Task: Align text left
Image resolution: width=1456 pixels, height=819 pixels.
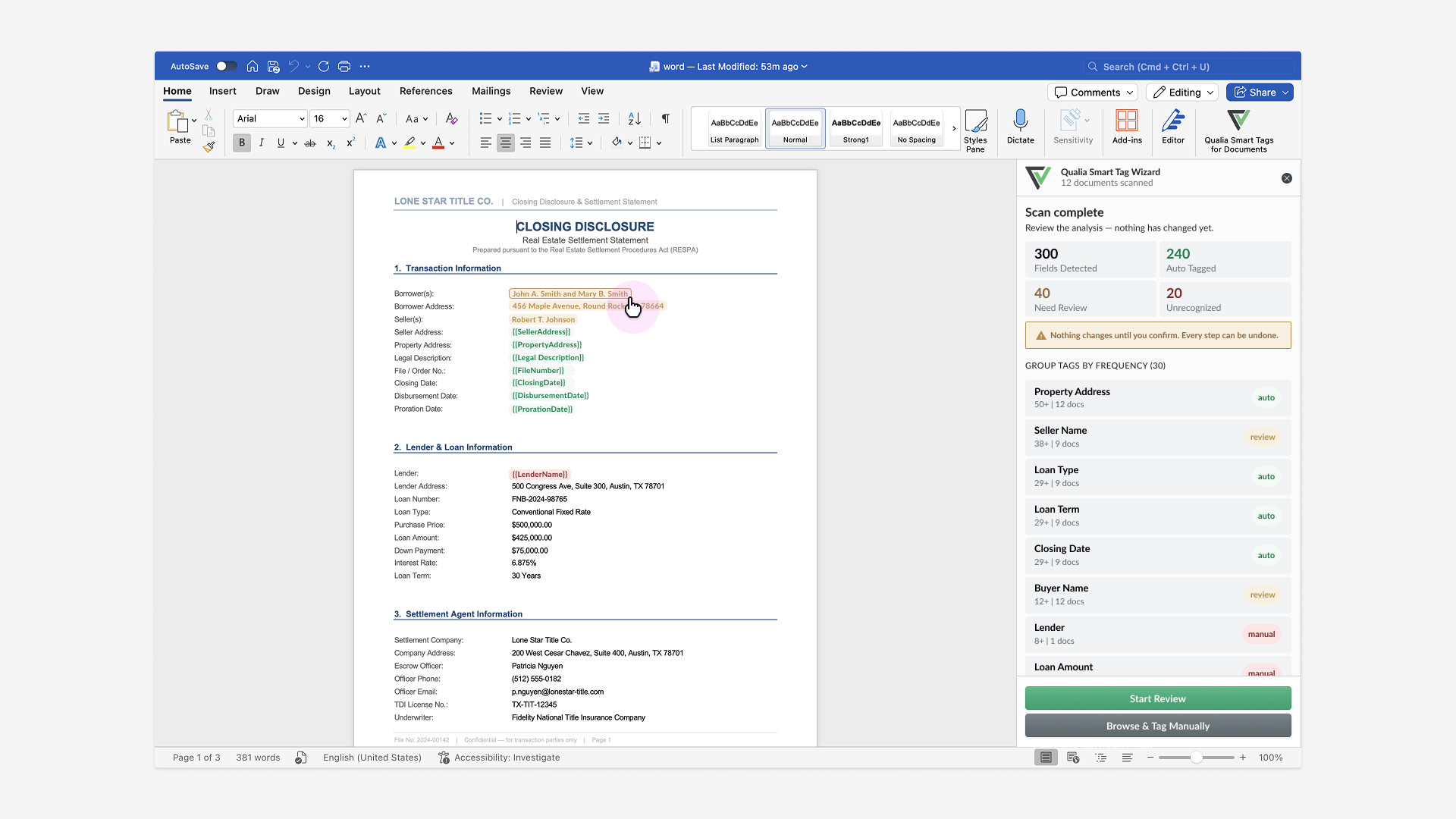Action: [x=485, y=143]
